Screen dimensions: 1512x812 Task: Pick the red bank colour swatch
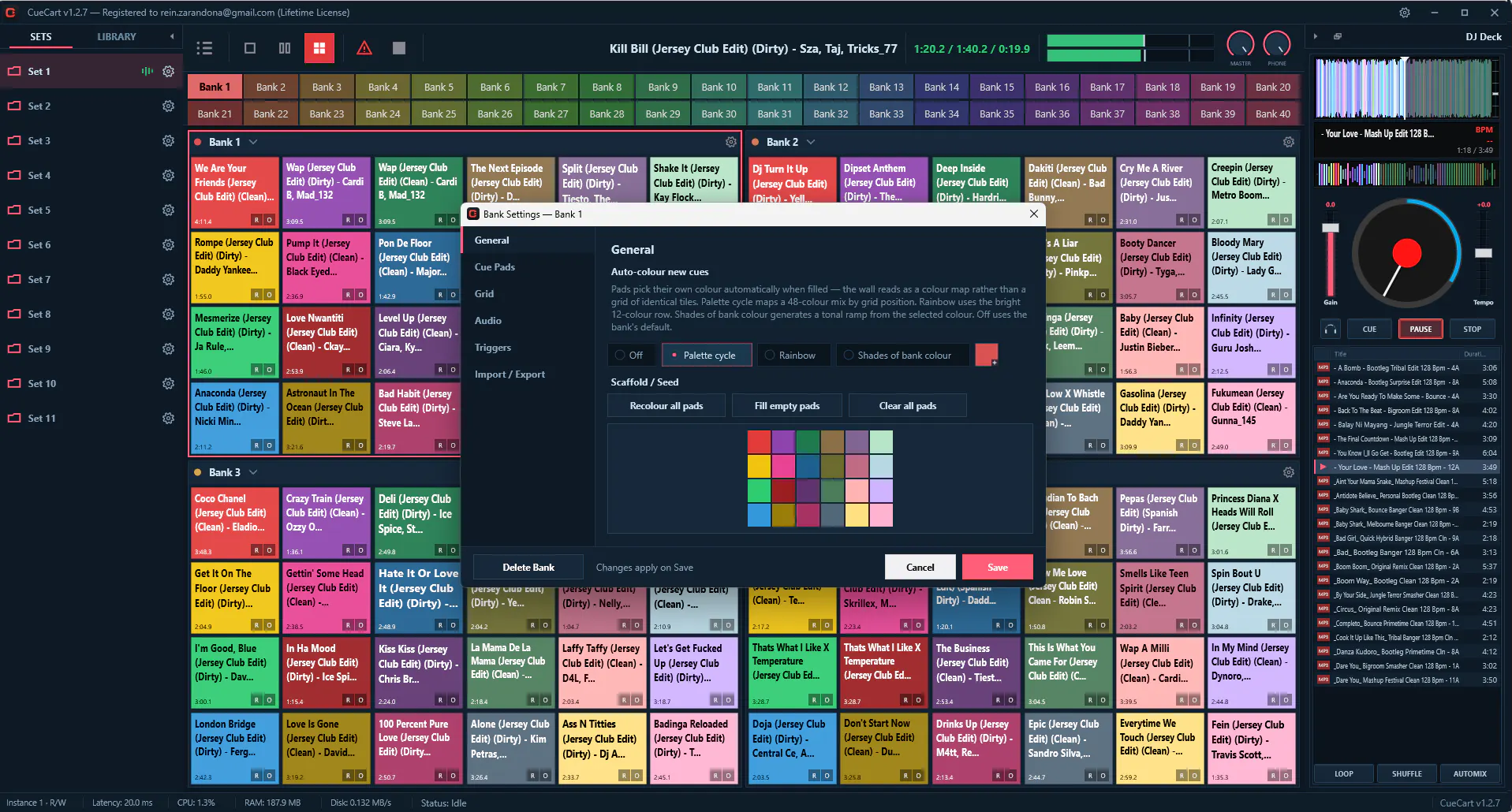coord(987,355)
